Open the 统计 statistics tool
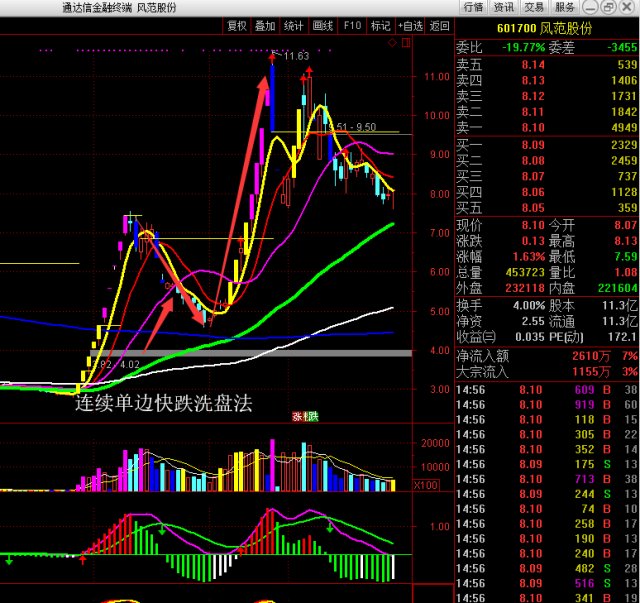The width and height of the screenshot is (640, 603). 294,26
